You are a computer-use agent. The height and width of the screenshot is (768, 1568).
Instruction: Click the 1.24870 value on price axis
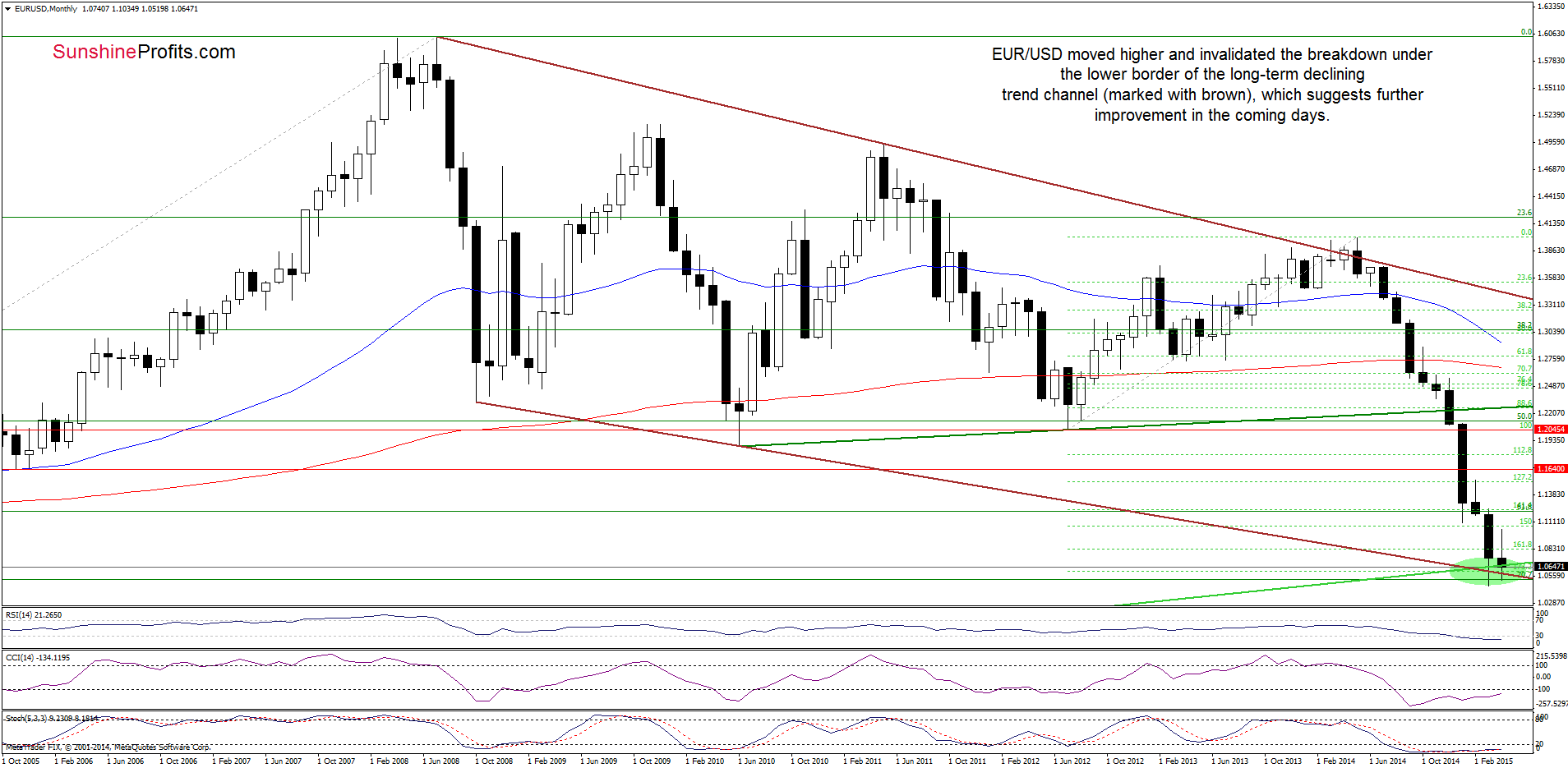click(x=1551, y=386)
